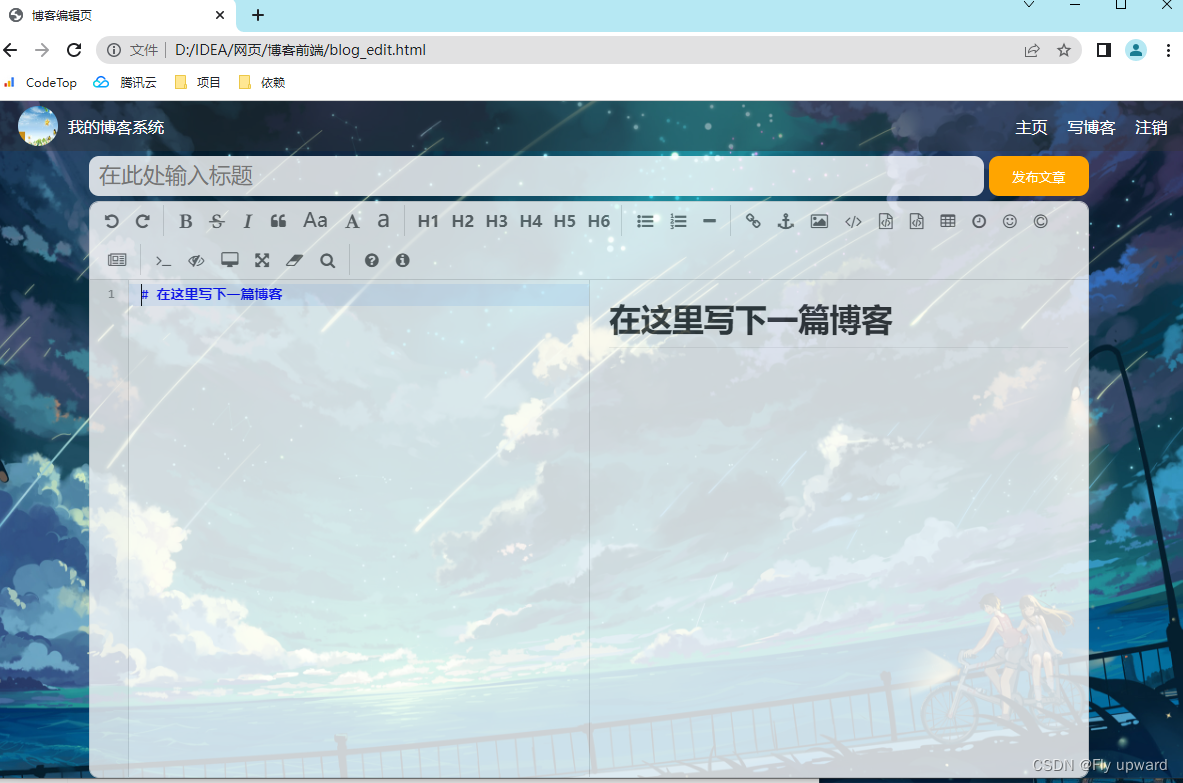
Task: Insert an H3 heading
Action: point(496,221)
